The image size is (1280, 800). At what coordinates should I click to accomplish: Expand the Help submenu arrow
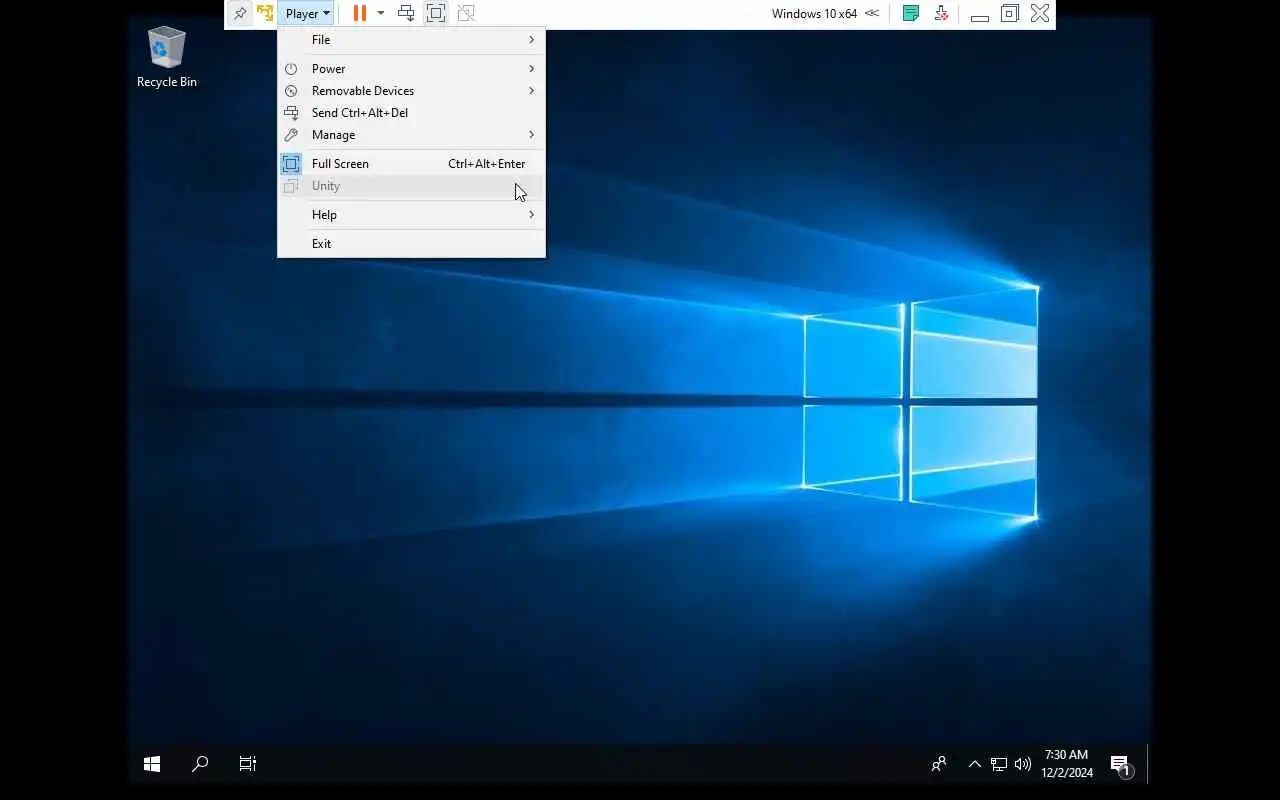pos(531,215)
